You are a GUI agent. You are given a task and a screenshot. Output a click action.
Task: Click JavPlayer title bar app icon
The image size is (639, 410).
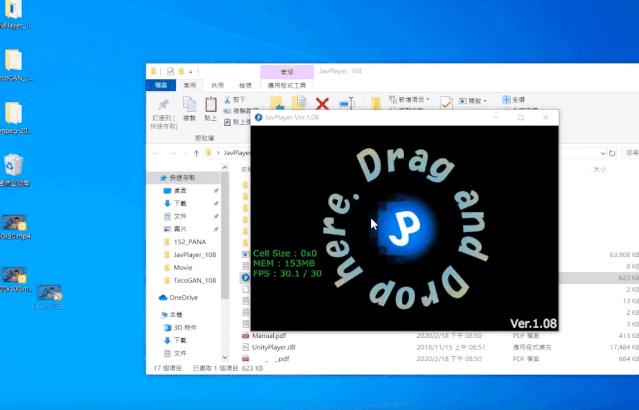coord(258,117)
